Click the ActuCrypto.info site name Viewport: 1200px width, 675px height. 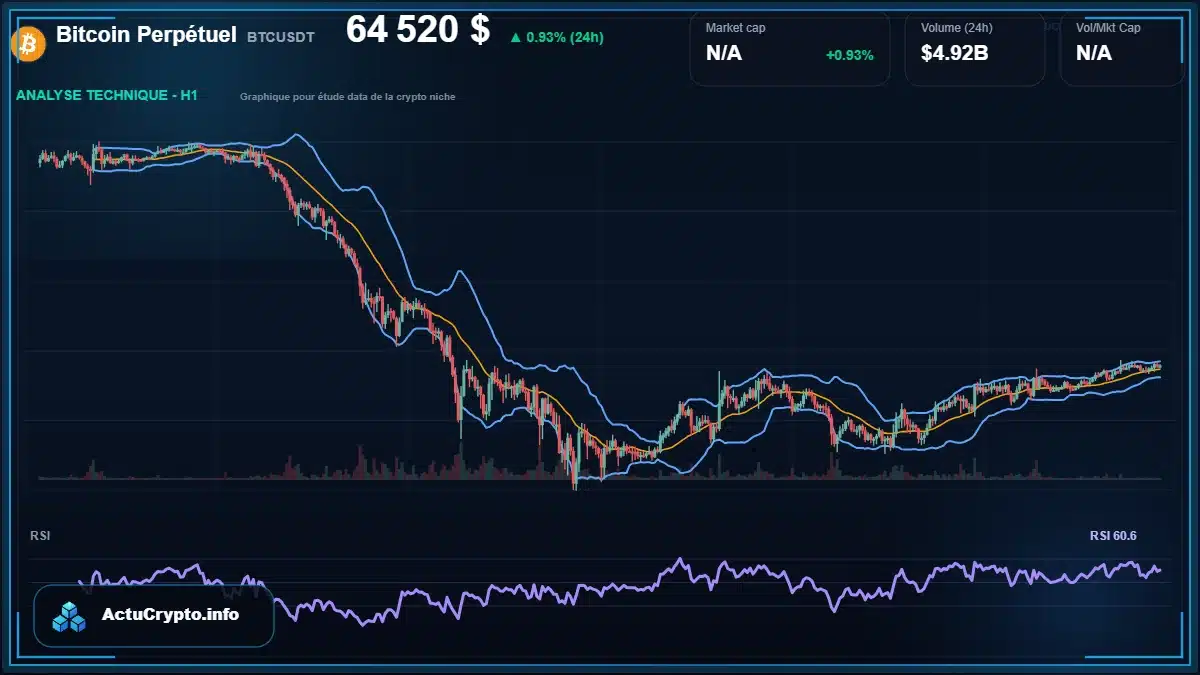[171, 615]
